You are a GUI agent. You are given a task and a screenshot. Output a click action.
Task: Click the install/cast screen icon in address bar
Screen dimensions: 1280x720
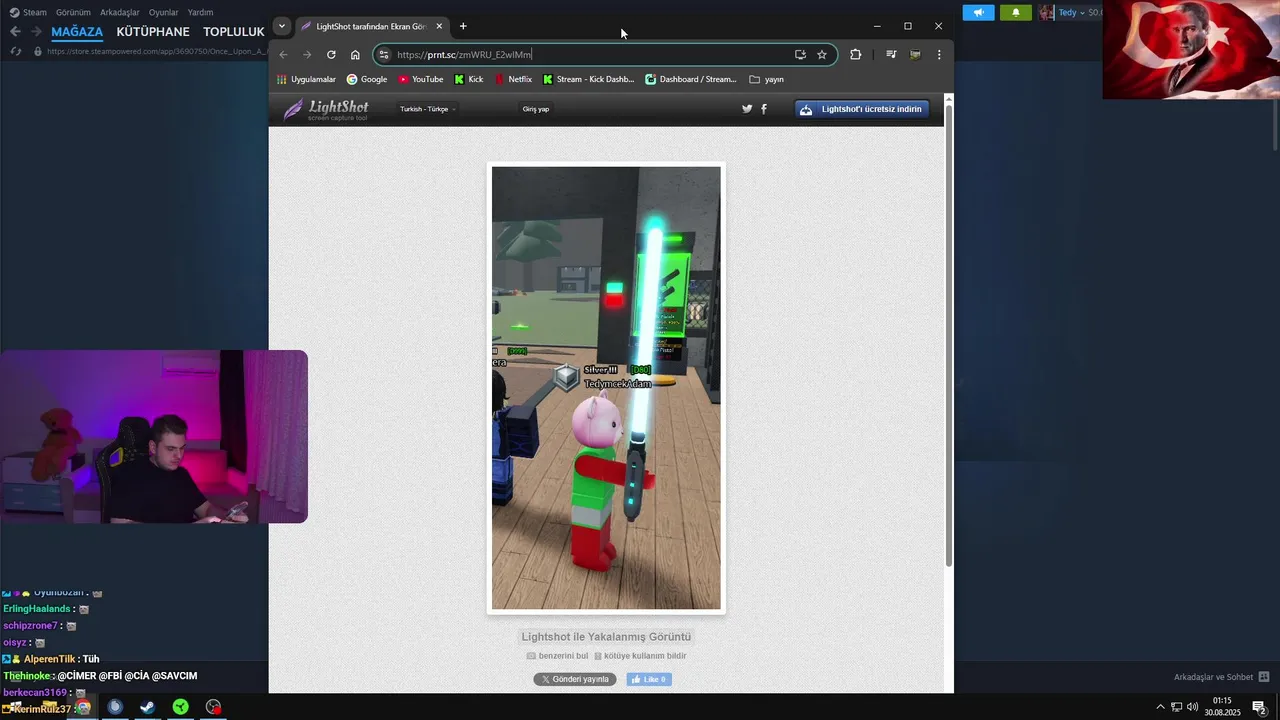[800, 55]
